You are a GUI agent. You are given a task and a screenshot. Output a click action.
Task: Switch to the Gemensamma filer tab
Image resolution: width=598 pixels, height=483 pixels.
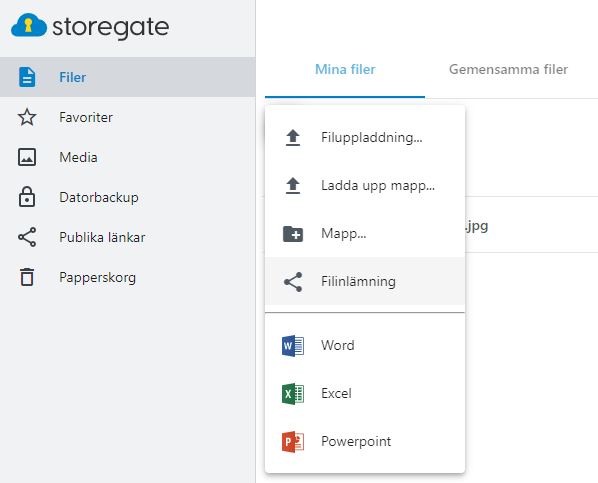coord(508,69)
